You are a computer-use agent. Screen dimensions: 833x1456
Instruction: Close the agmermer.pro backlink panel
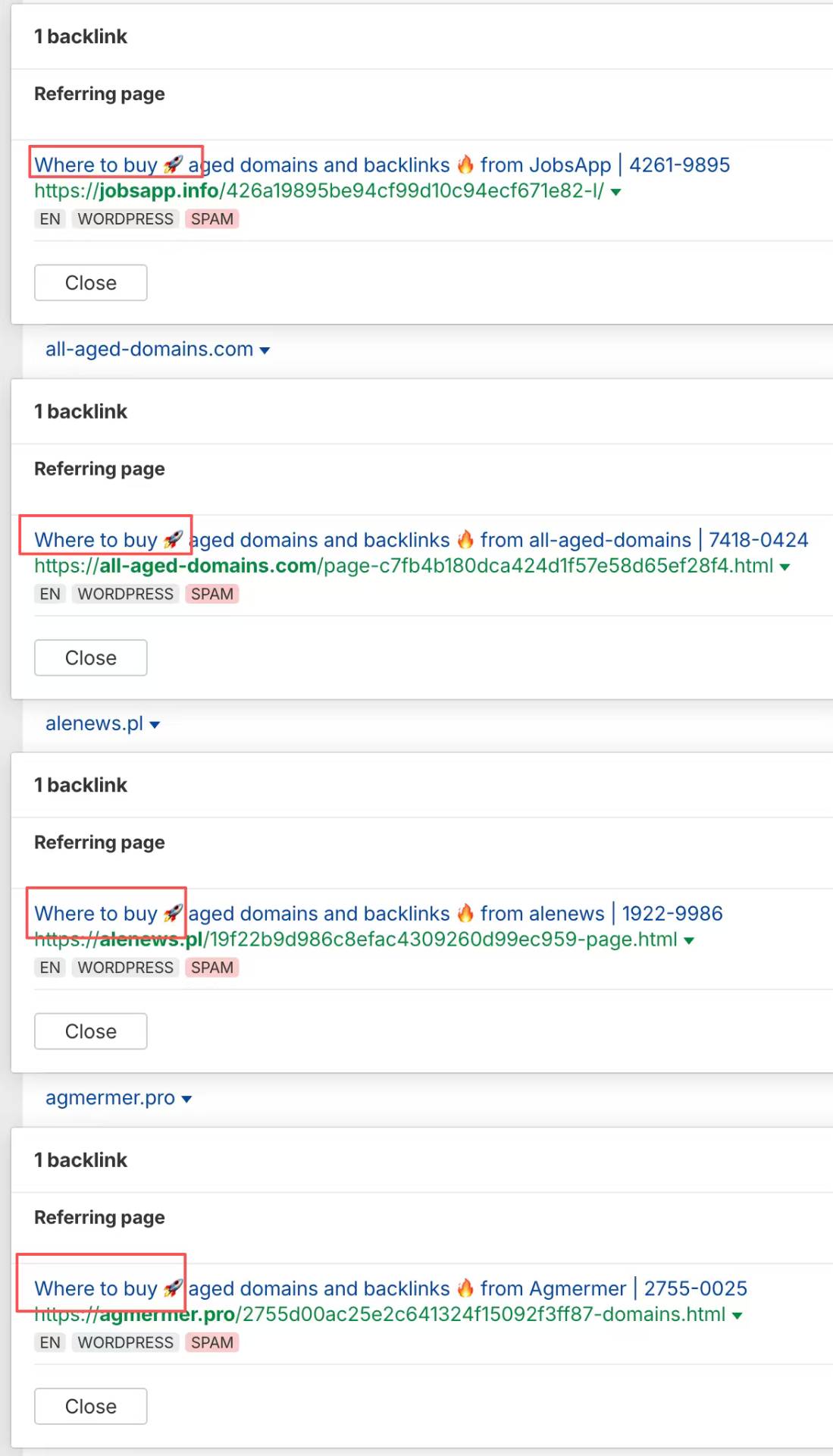pyautogui.click(x=91, y=1407)
